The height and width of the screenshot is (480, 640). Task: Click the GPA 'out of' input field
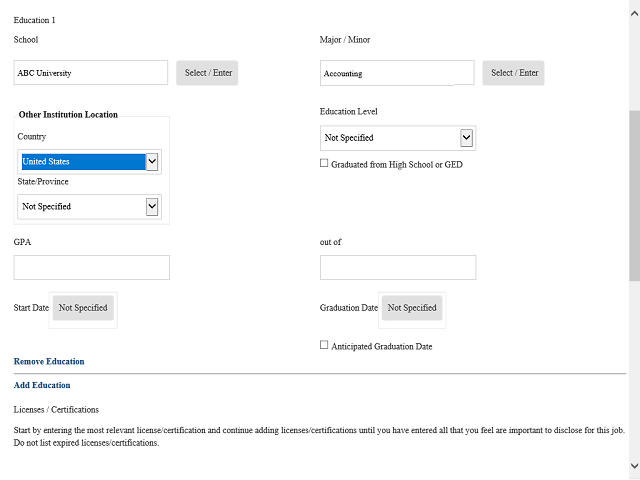coord(398,267)
